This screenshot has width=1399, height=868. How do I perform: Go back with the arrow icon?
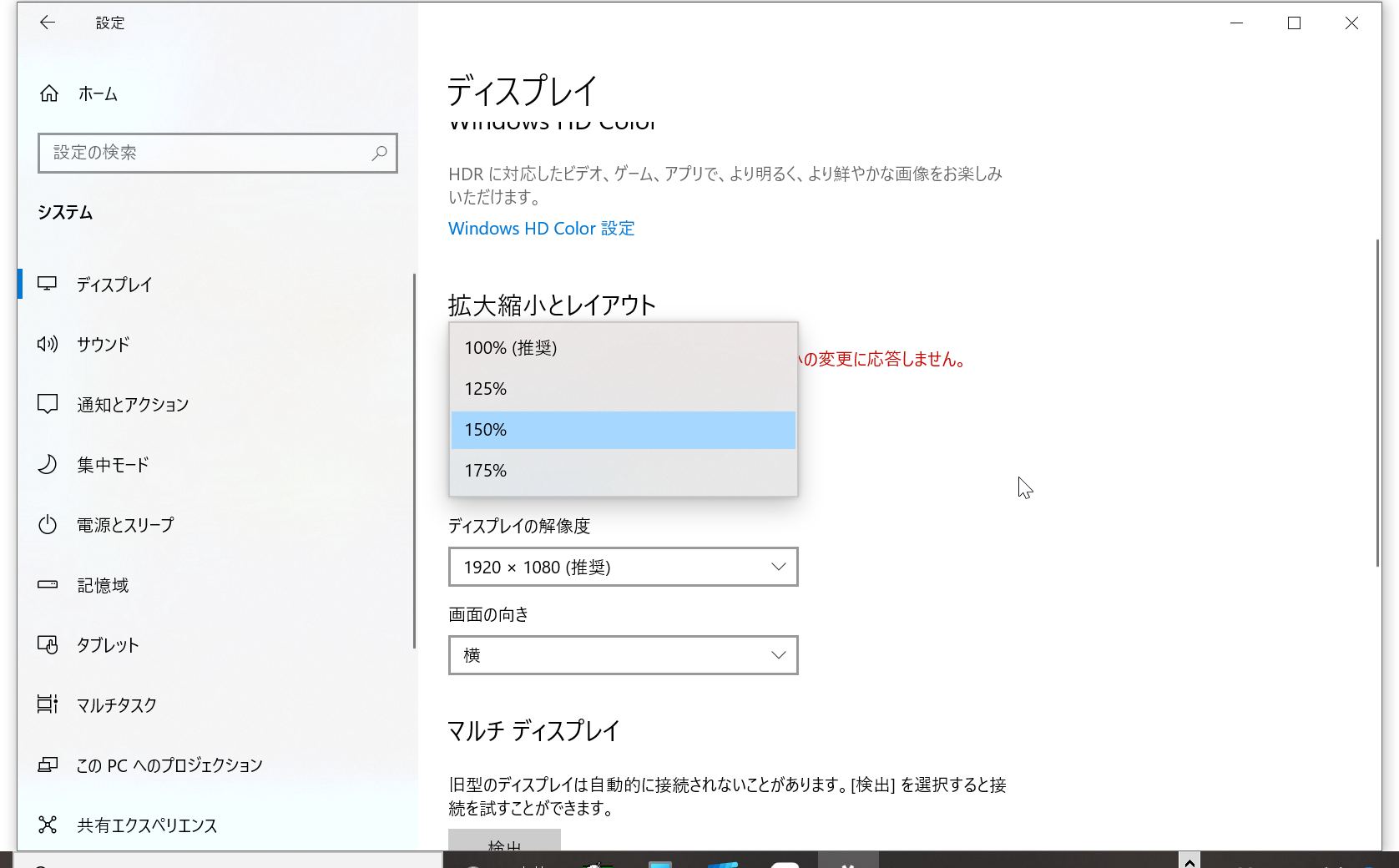48,23
